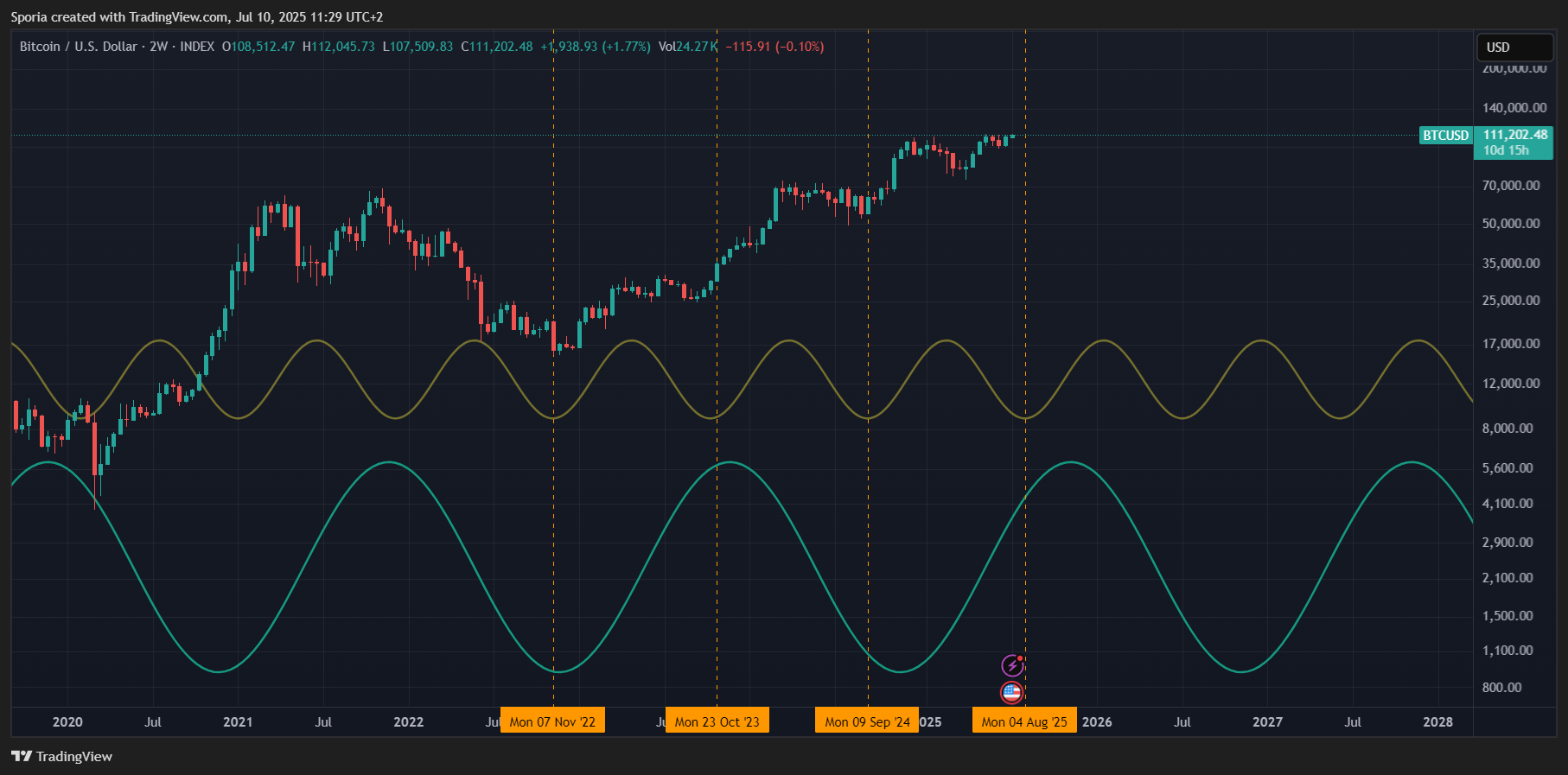Click the 4,100.00 price axis label

pyautogui.click(x=1507, y=504)
